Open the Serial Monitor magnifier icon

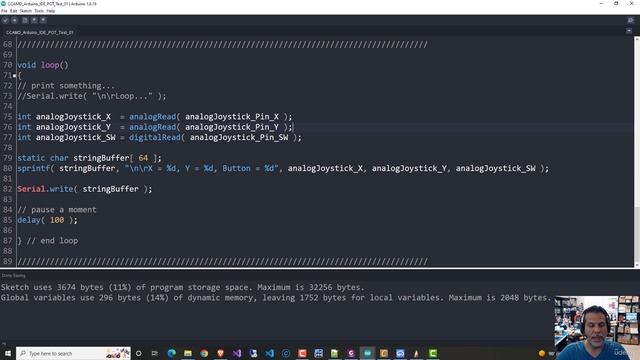click(631, 20)
